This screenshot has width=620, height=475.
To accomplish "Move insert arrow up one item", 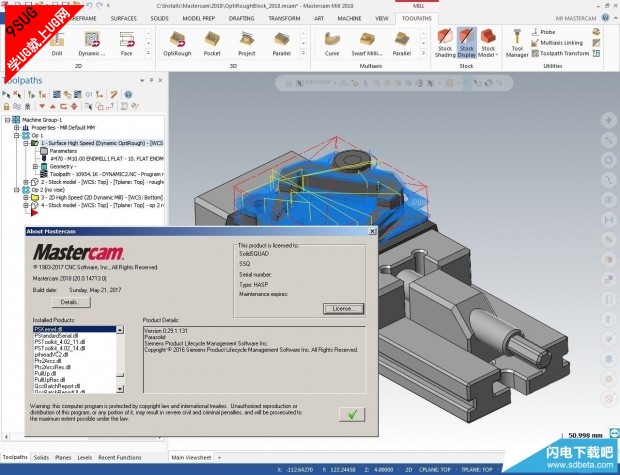I will 53,106.
